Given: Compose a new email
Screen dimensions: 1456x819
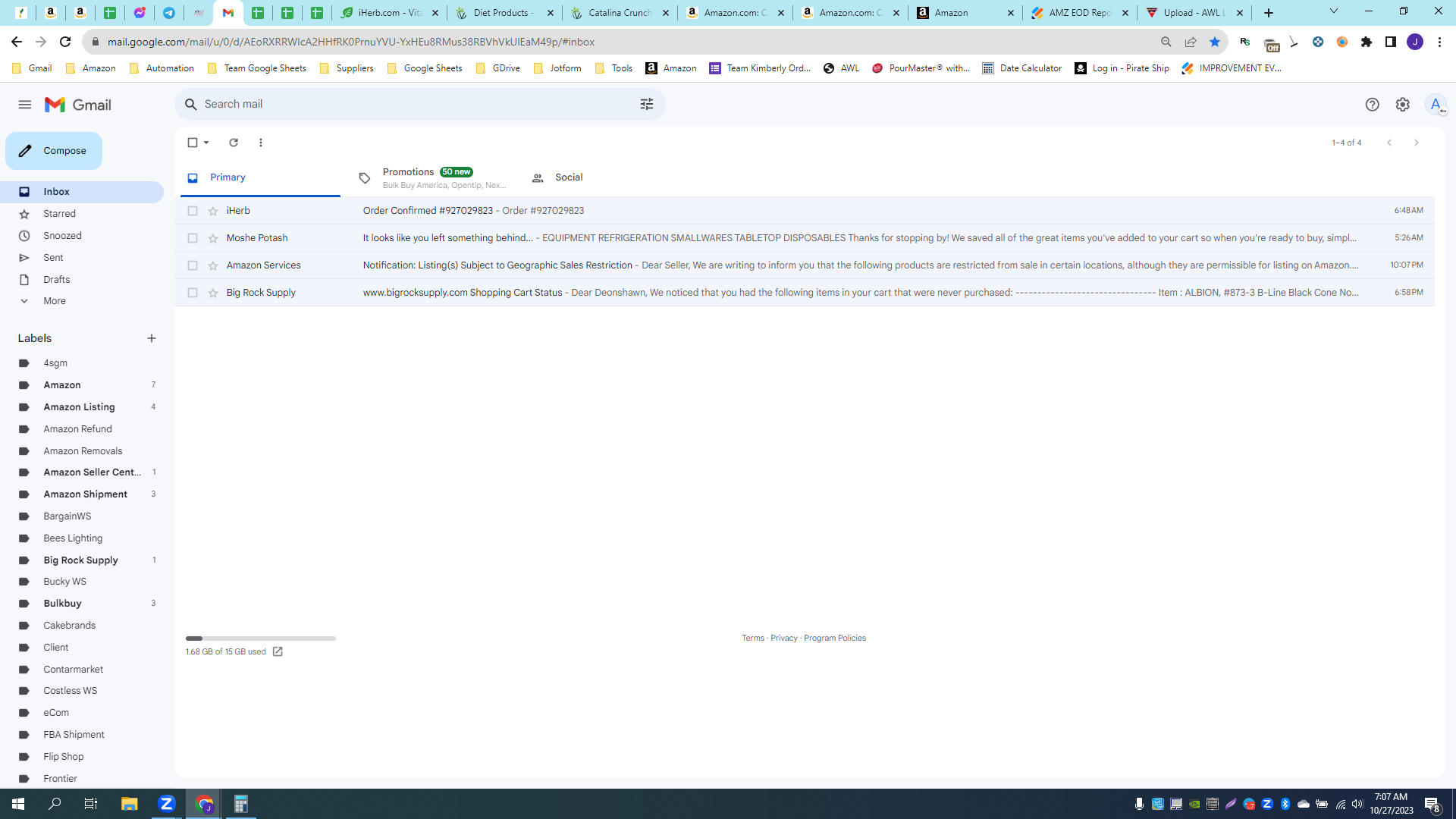Looking at the screenshot, I should point(54,151).
